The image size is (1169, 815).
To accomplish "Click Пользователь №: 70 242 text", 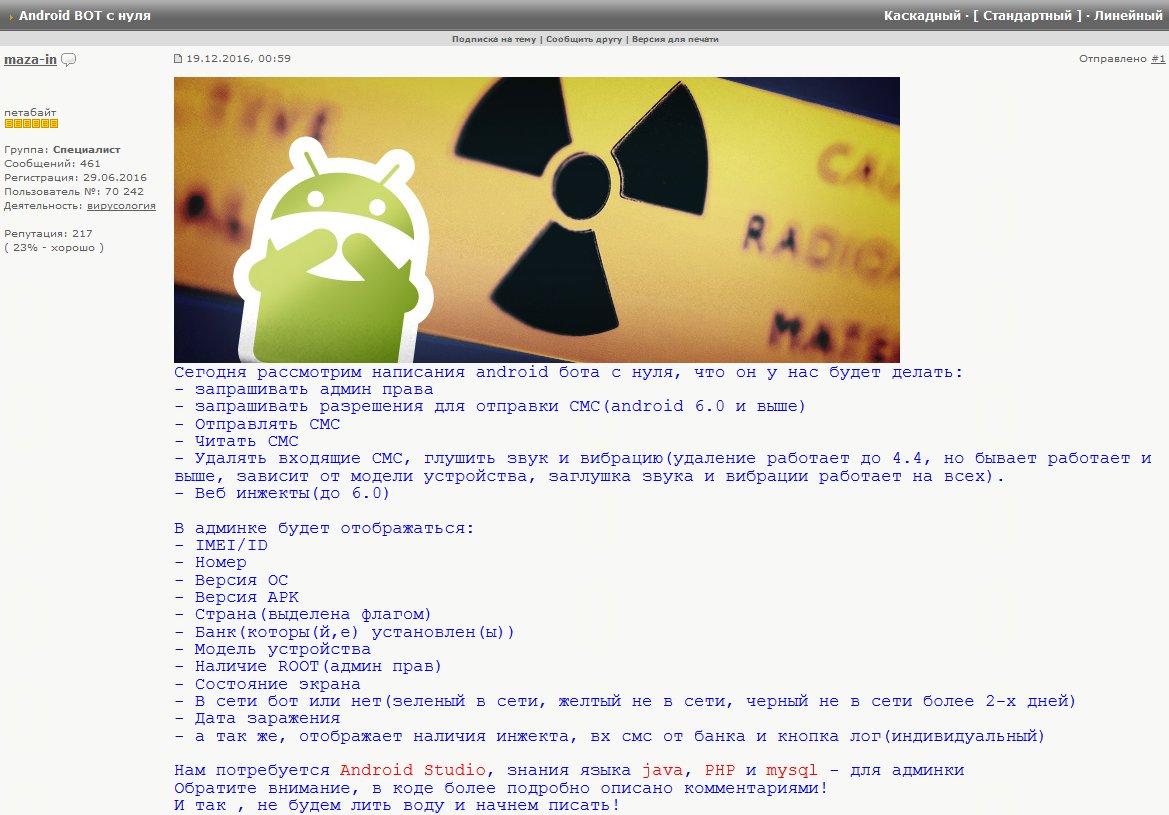I will (74, 192).
